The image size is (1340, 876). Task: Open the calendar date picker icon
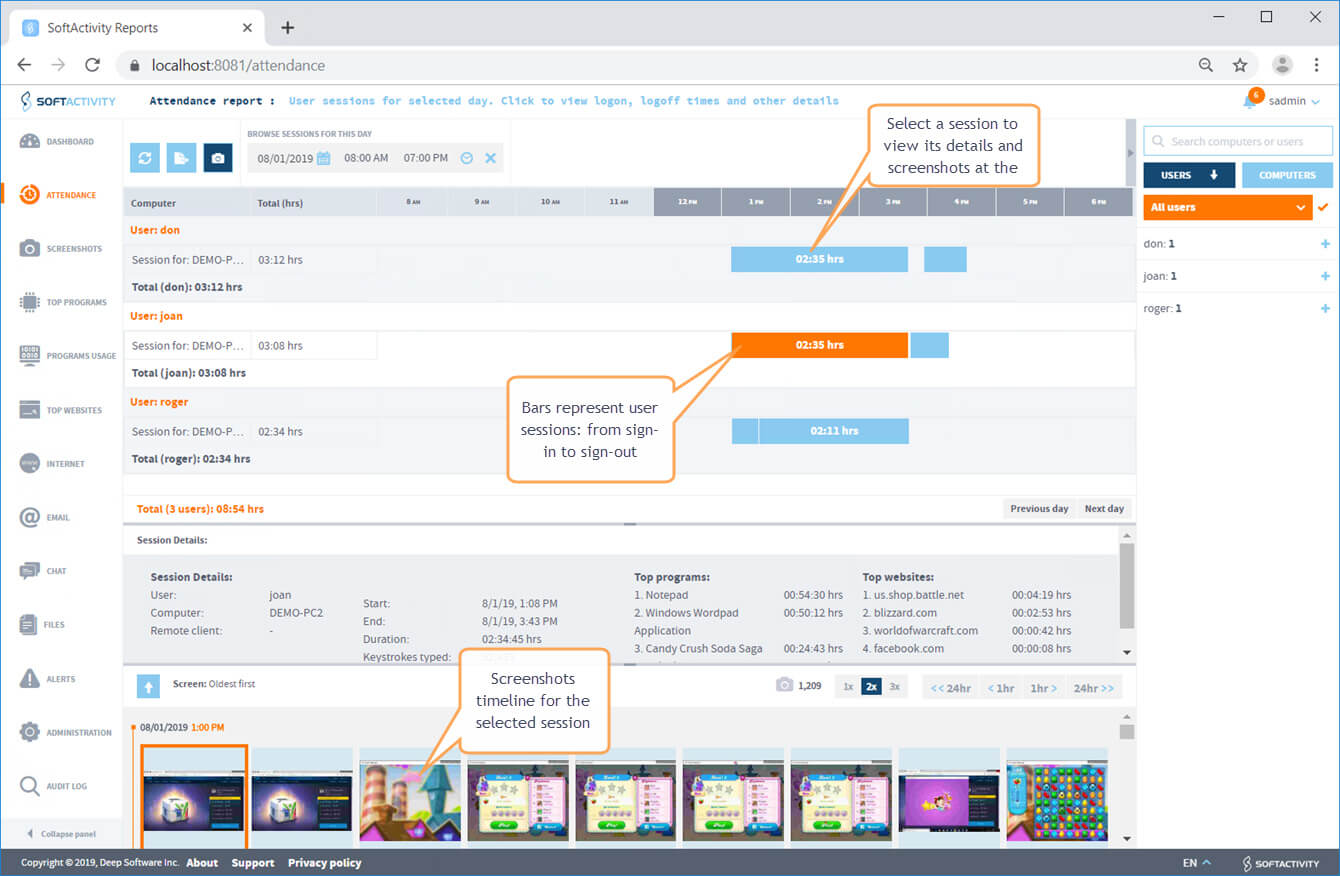click(323, 158)
